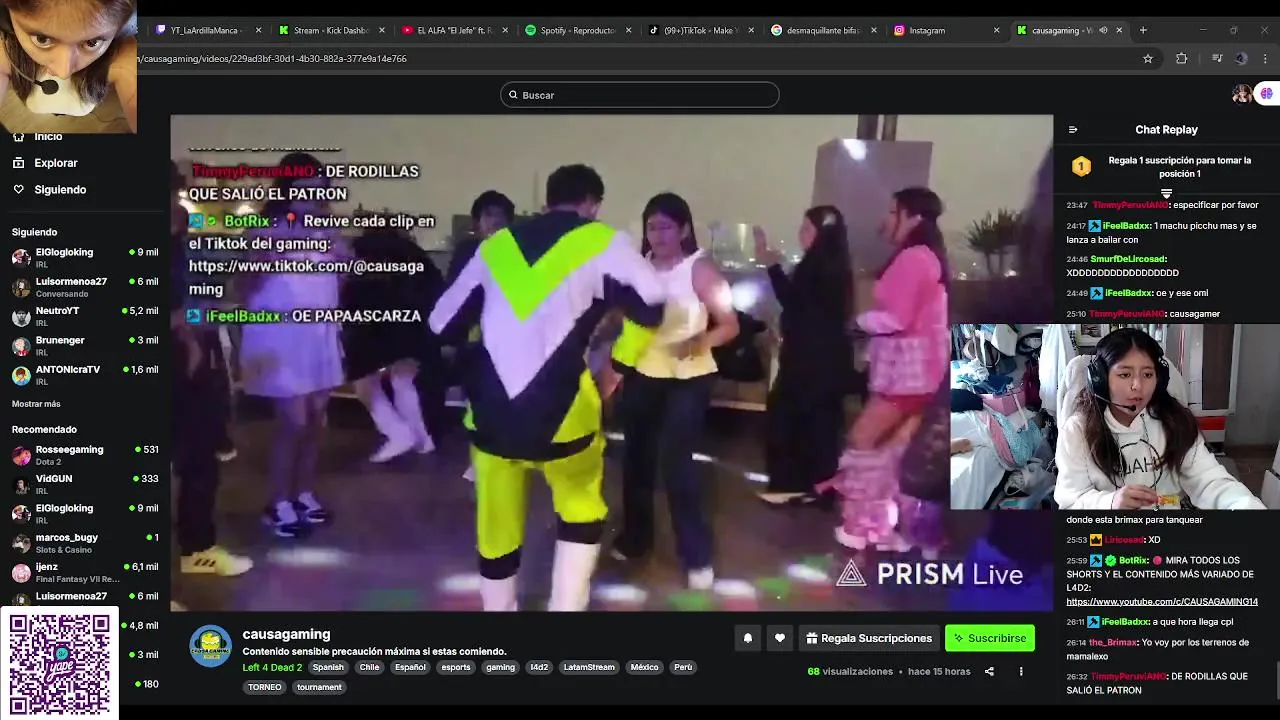Go to Explorar in sidebar
Screen dimensions: 1280x720
pyautogui.click(x=56, y=163)
